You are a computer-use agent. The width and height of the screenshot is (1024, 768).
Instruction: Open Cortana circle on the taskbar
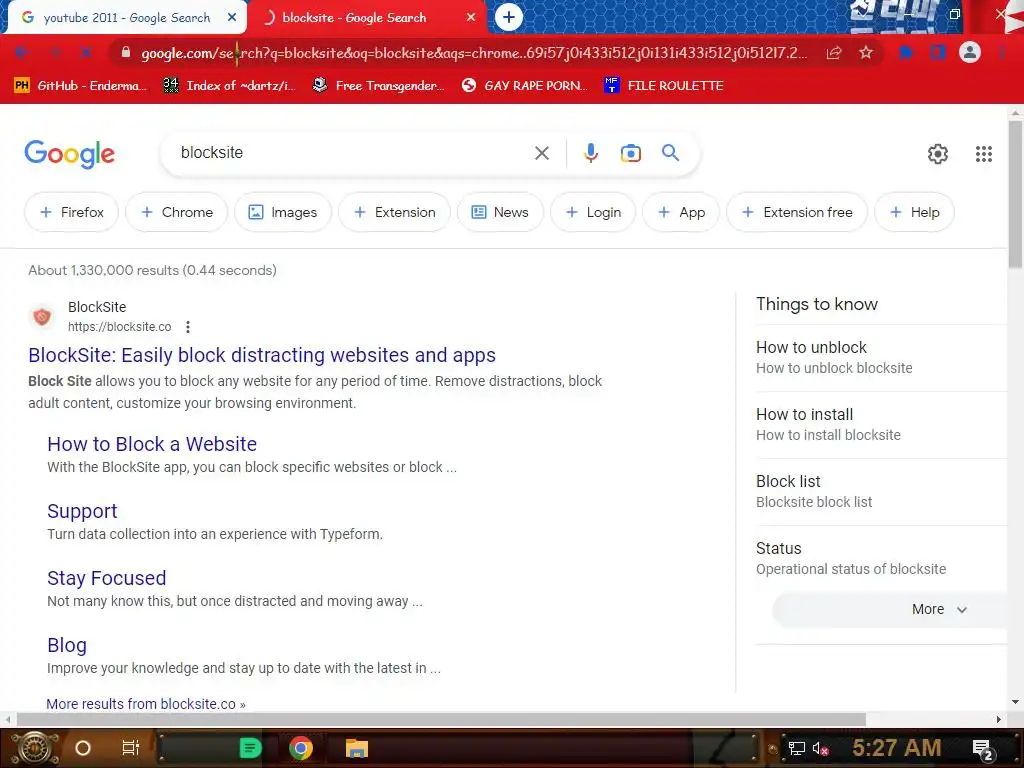coord(83,748)
